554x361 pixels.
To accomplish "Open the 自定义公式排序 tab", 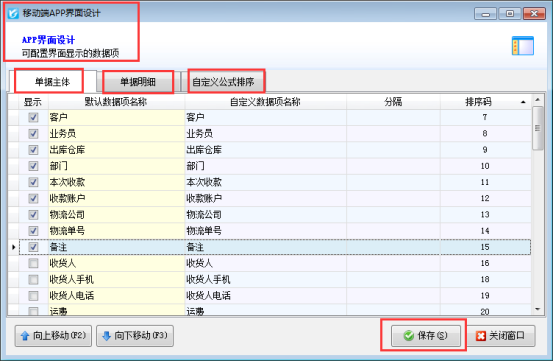I will pos(223,82).
